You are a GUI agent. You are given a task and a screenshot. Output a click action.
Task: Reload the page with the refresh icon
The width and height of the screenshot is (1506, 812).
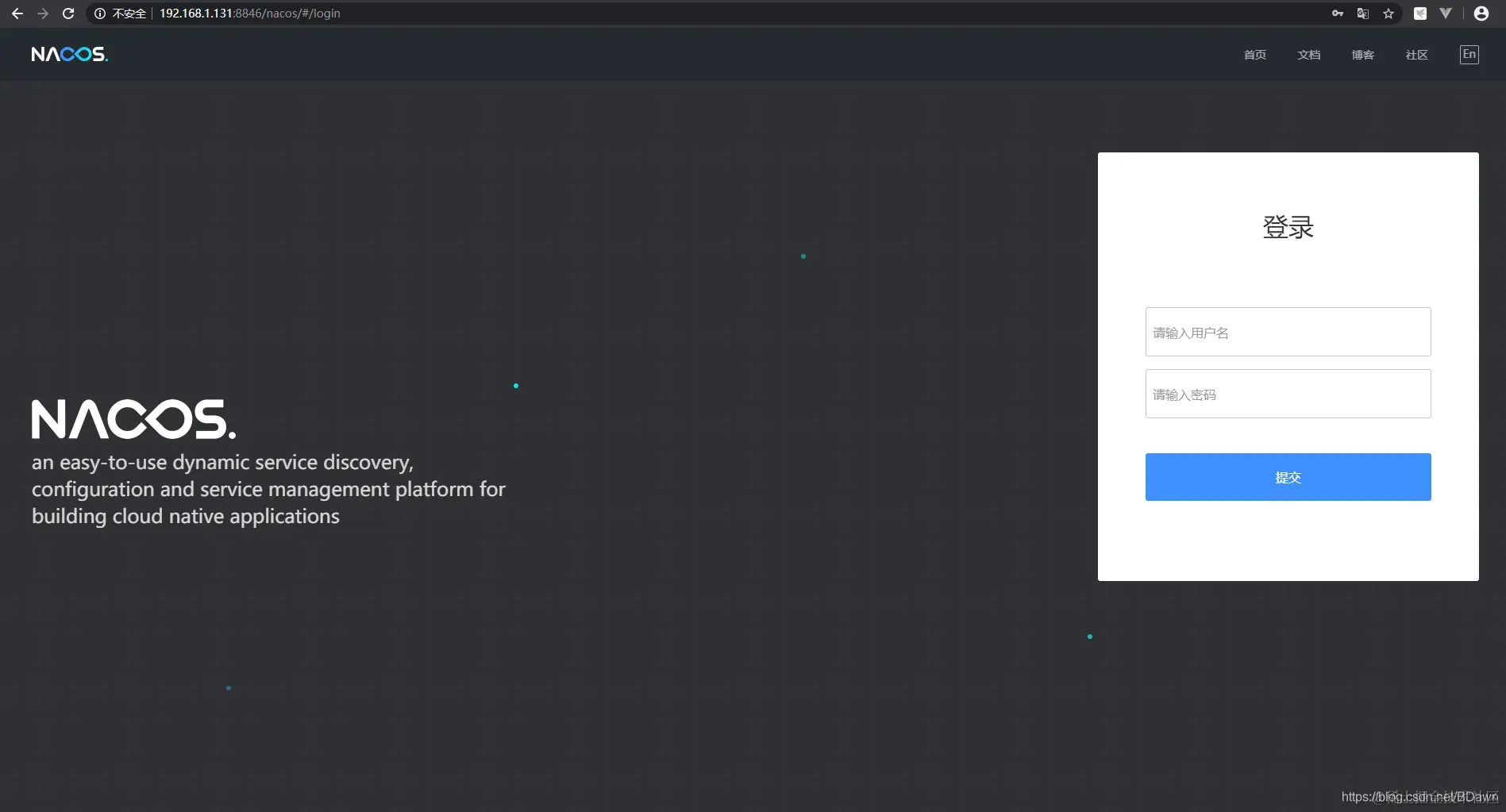tap(68, 13)
